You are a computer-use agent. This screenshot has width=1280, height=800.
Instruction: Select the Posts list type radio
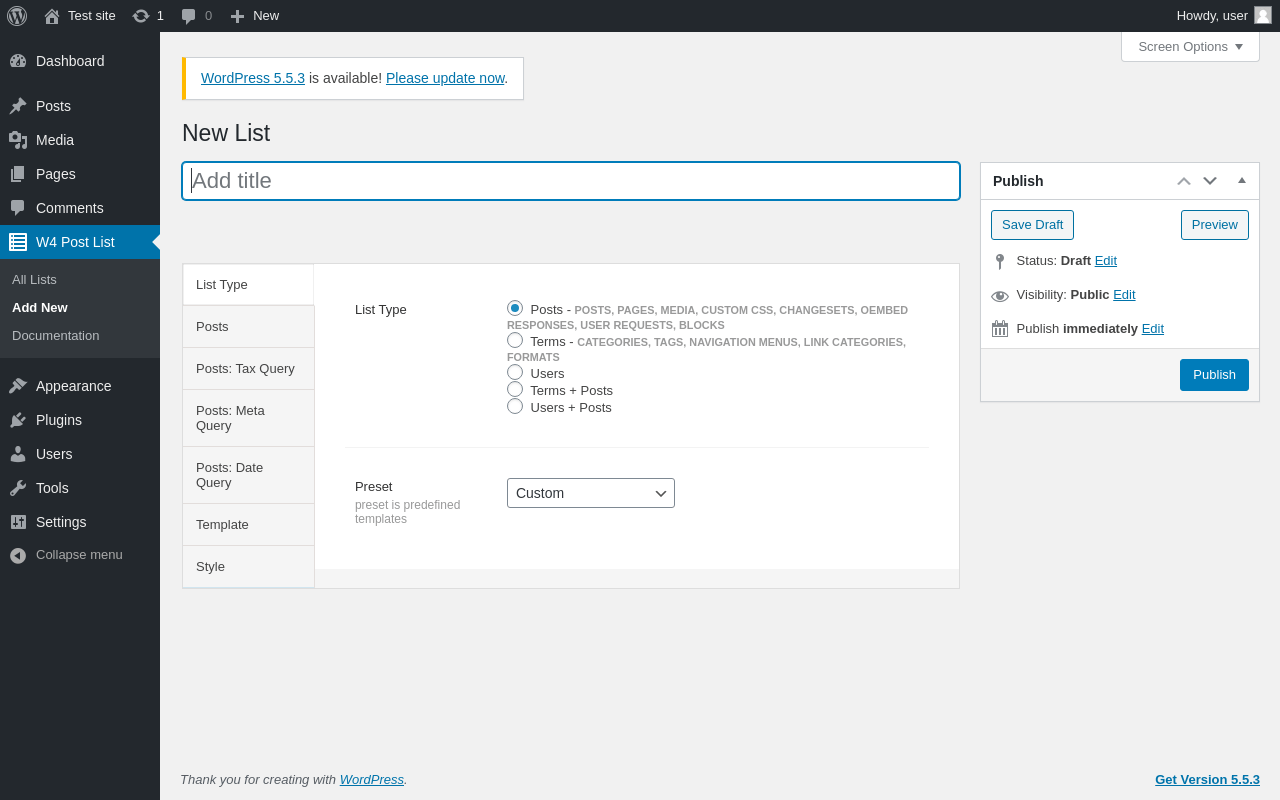(x=515, y=308)
